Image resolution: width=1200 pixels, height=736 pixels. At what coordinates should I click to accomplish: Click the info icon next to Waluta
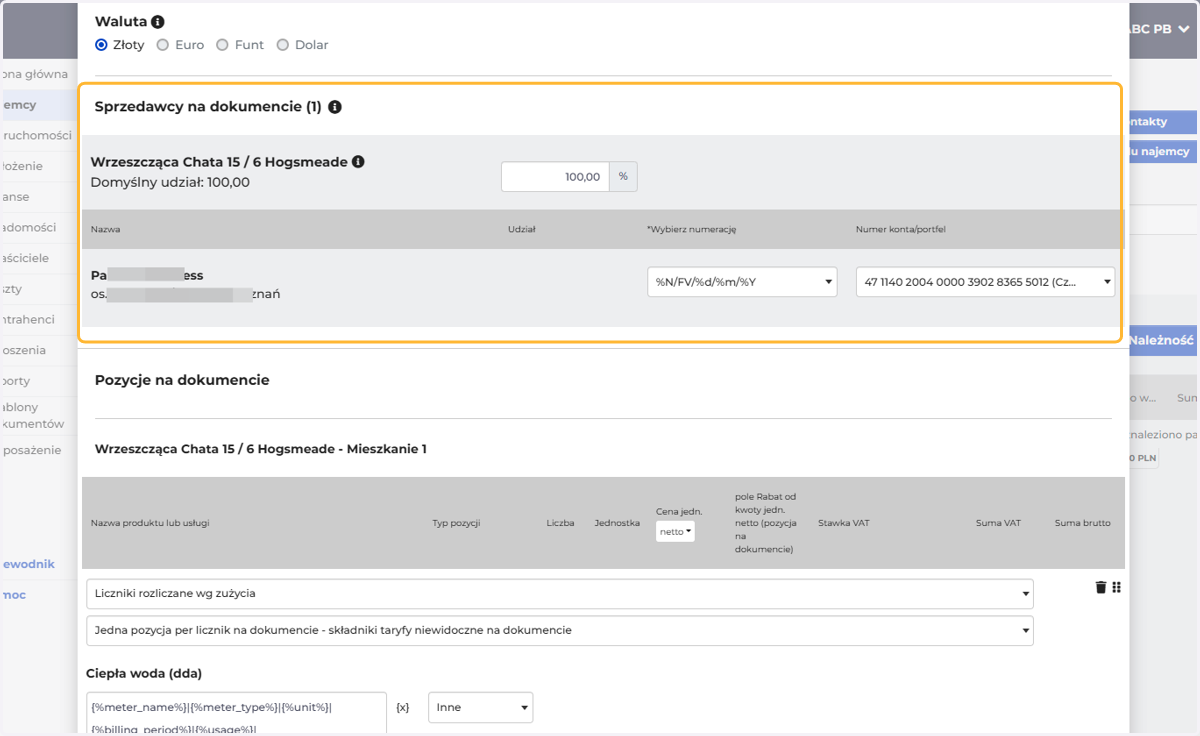point(158,21)
